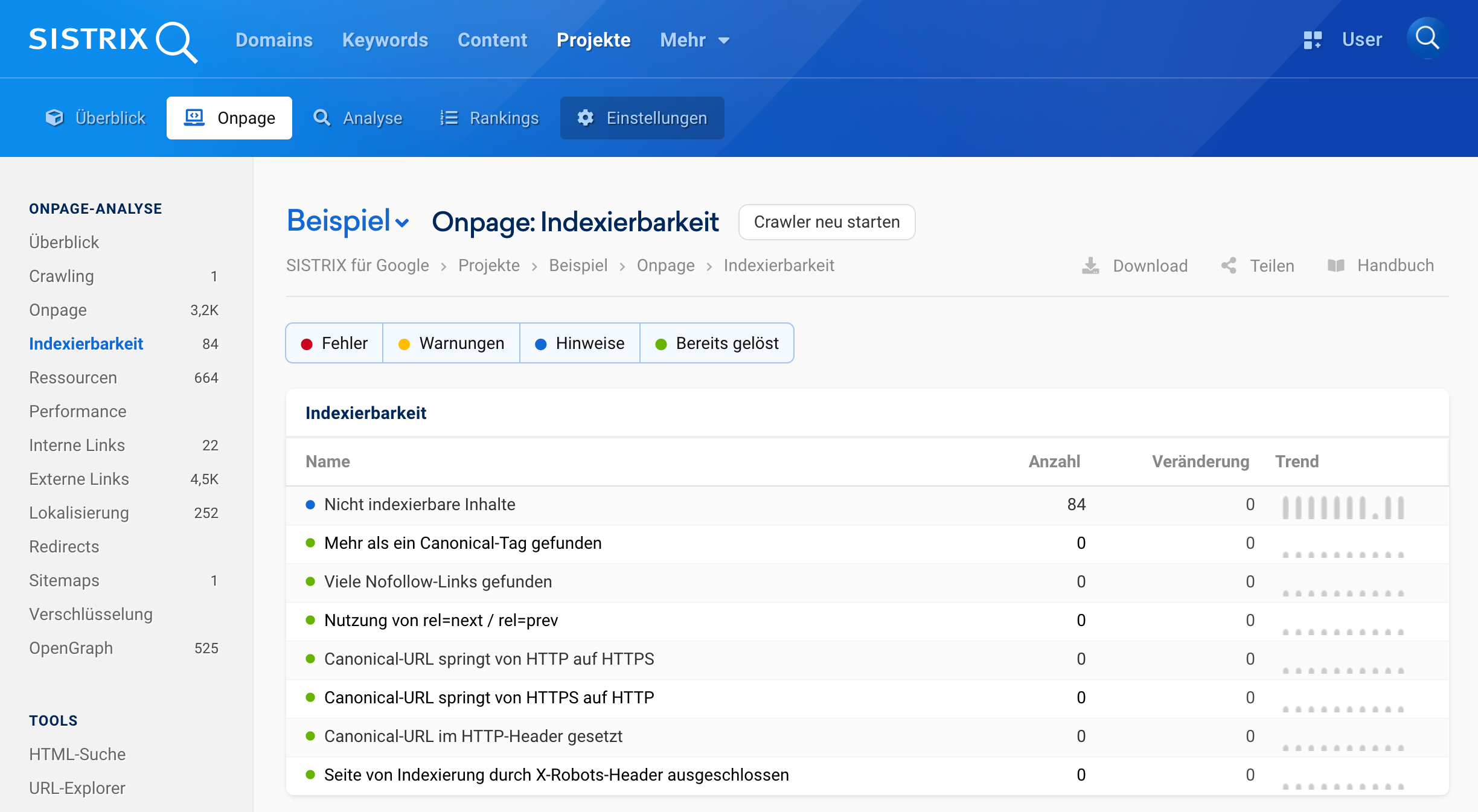Click the Download arrow icon
Screen dimensions: 1478x812
pos(1090,266)
